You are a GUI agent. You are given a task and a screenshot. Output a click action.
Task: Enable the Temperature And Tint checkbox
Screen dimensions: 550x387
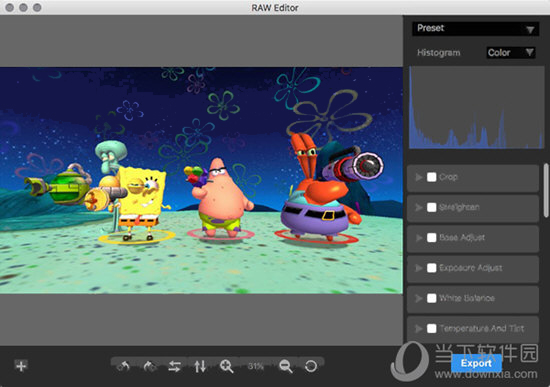click(431, 328)
